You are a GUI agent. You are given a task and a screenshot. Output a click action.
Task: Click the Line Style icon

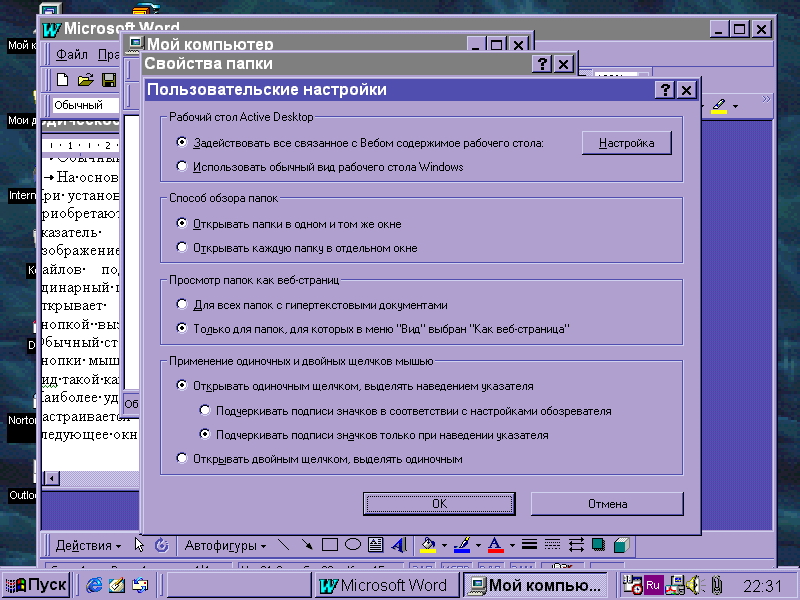coord(529,545)
